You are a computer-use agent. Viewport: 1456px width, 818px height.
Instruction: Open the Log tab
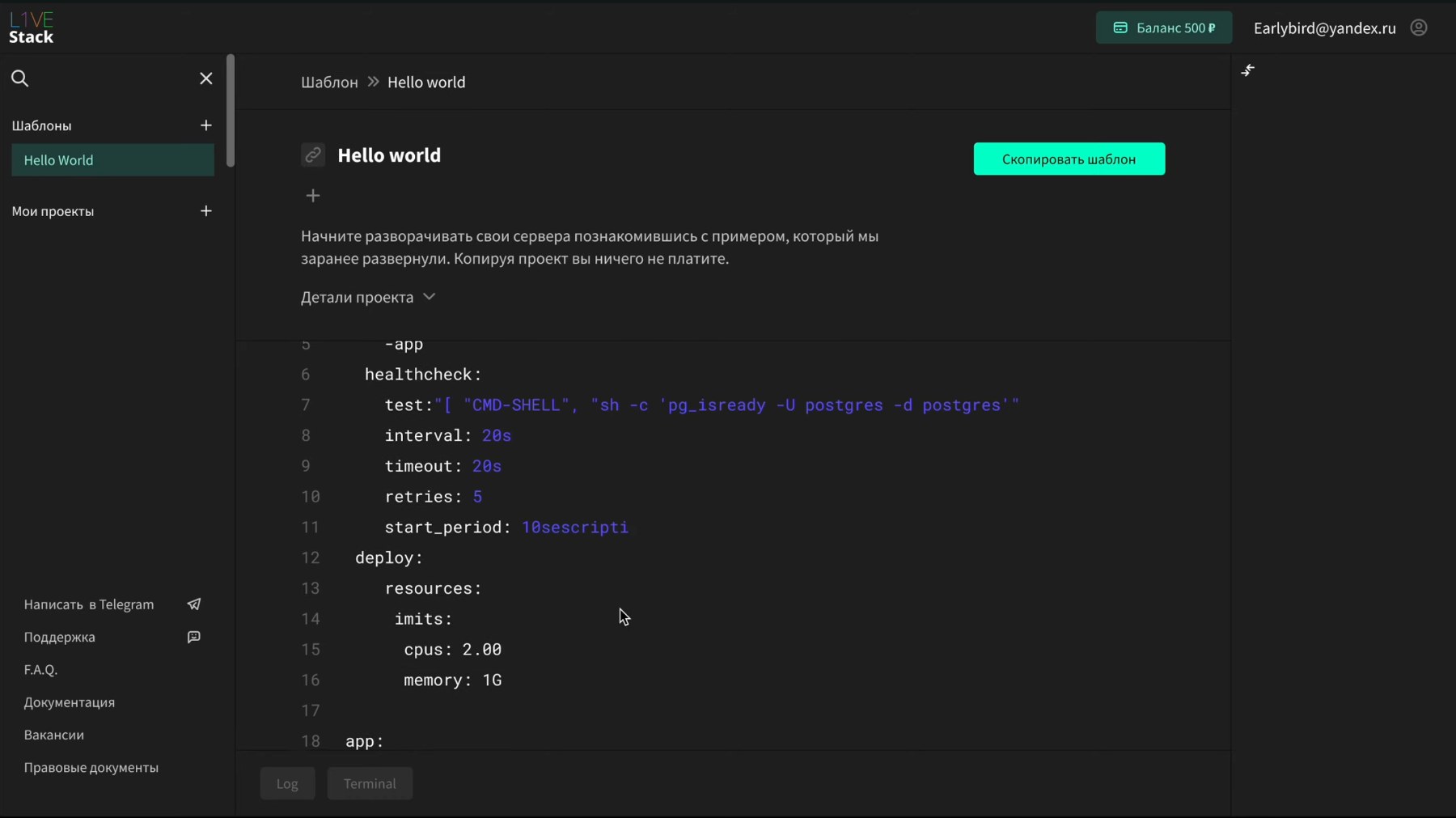[x=287, y=783]
